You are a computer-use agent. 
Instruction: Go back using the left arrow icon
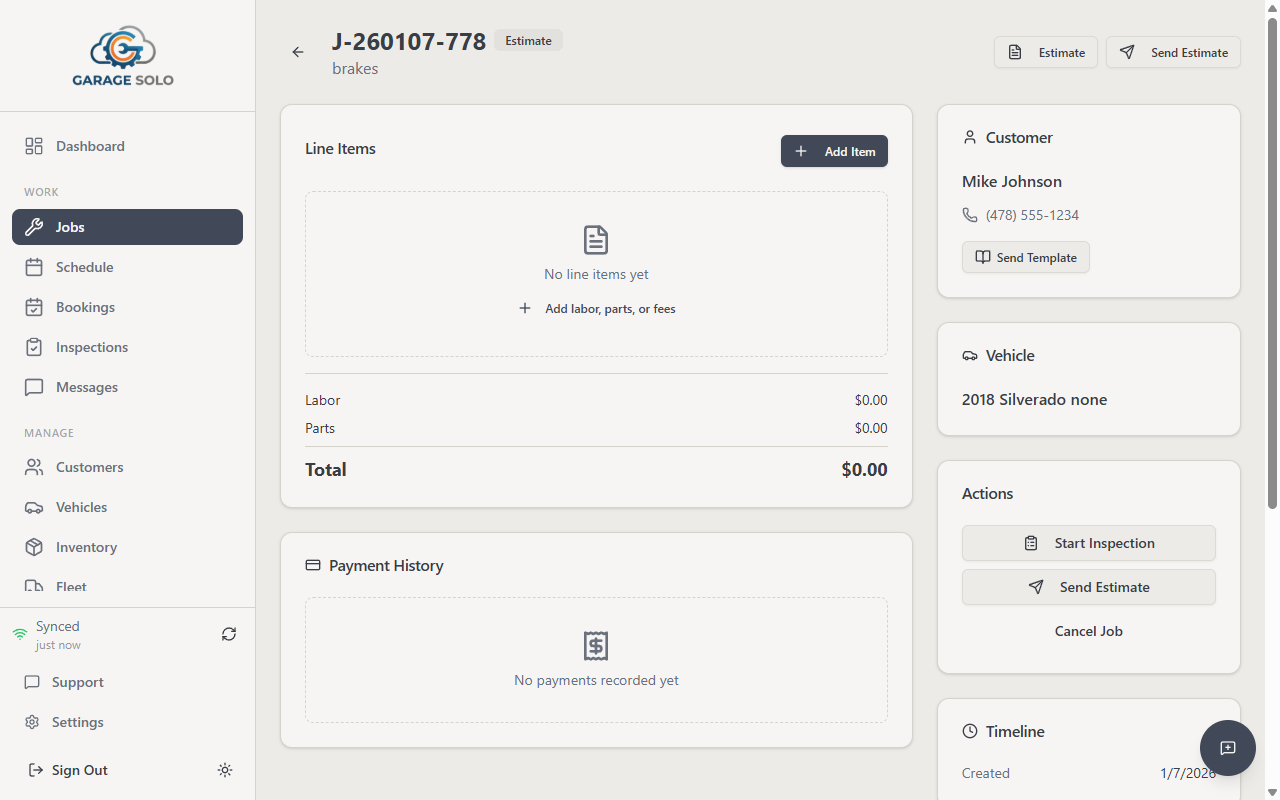tap(298, 52)
